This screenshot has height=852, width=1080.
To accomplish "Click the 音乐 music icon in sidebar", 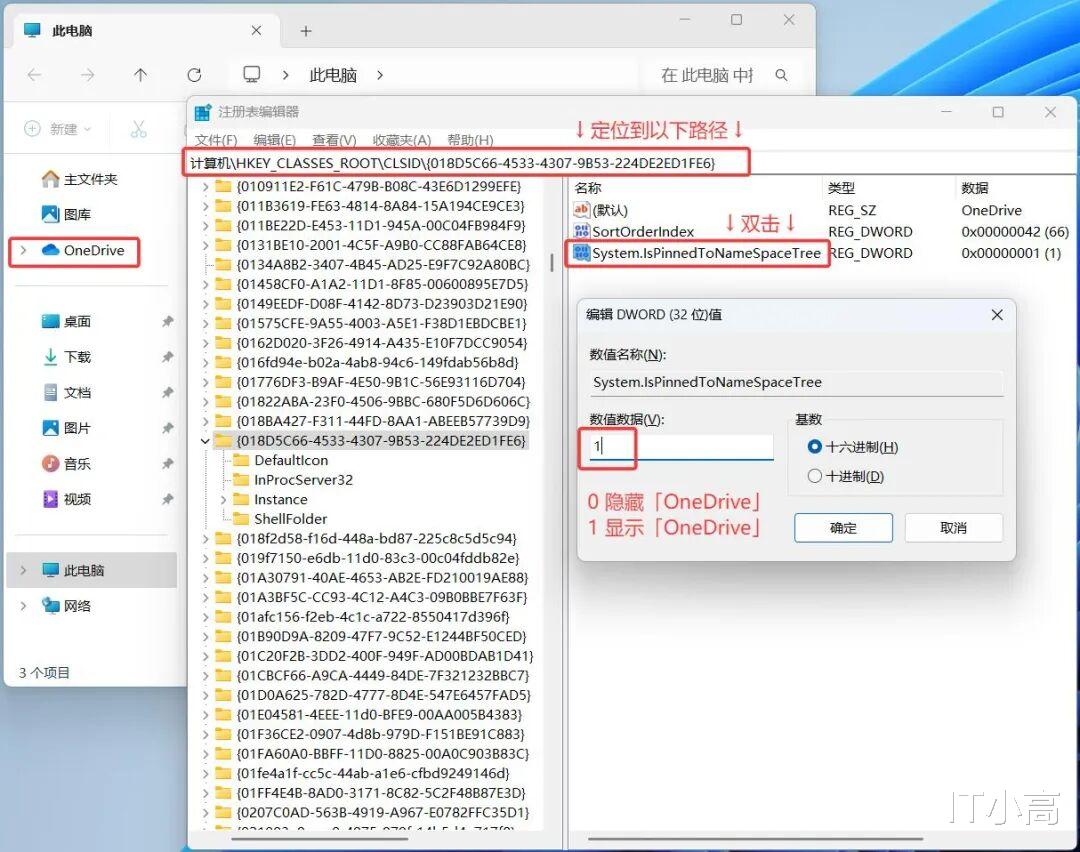I will coord(50,463).
